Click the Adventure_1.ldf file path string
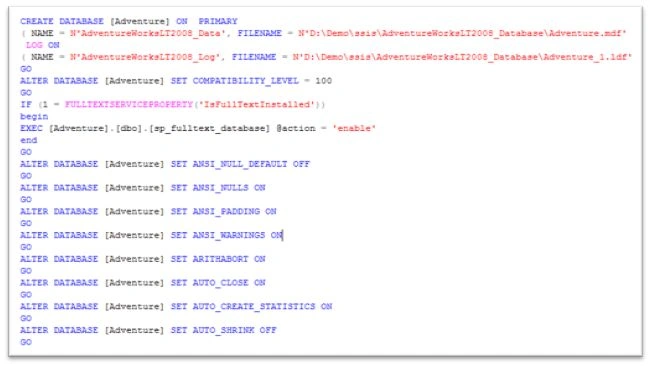 pyautogui.click(x=462, y=57)
